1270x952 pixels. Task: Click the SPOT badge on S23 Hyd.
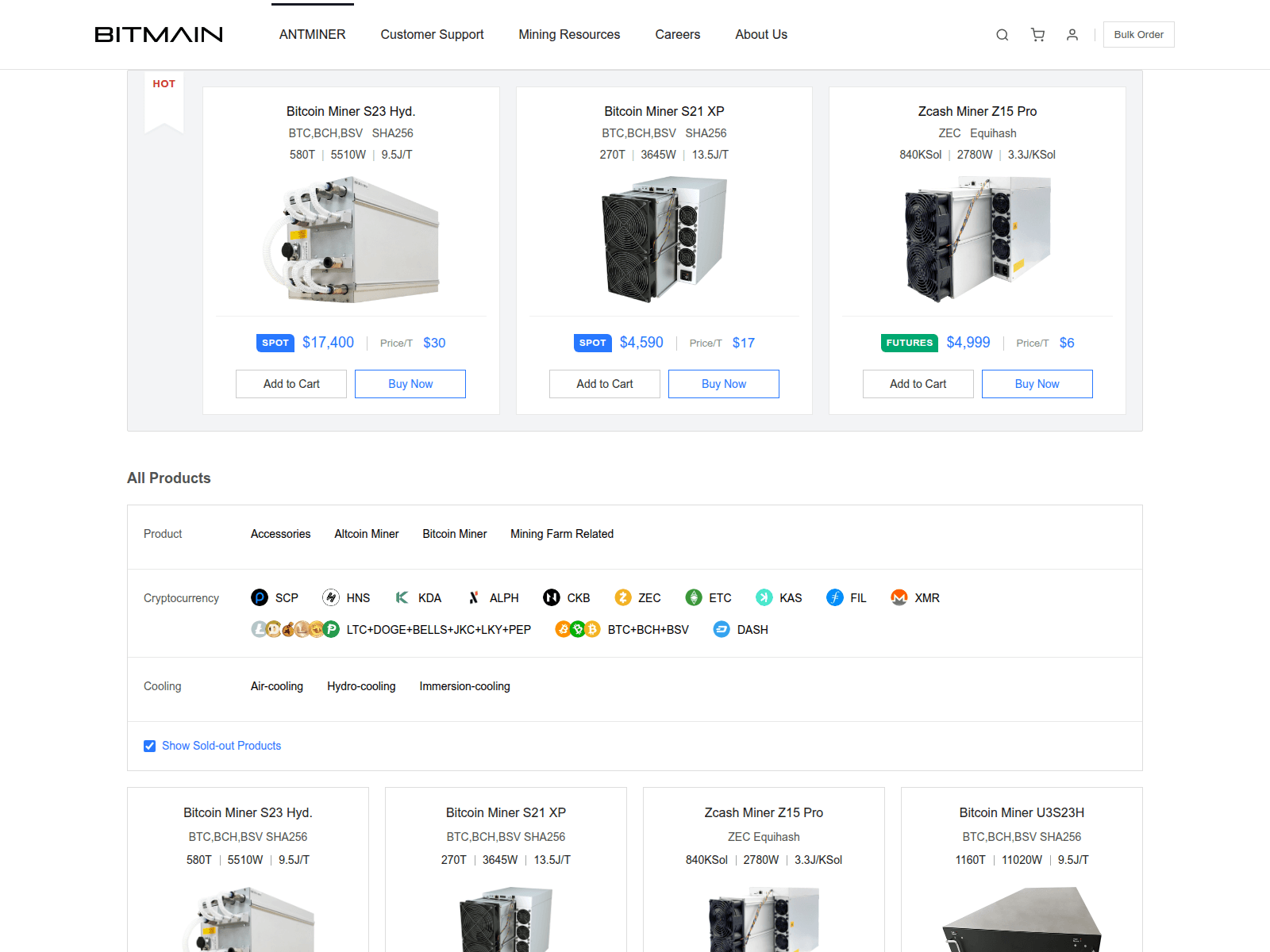click(x=275, y=343)
